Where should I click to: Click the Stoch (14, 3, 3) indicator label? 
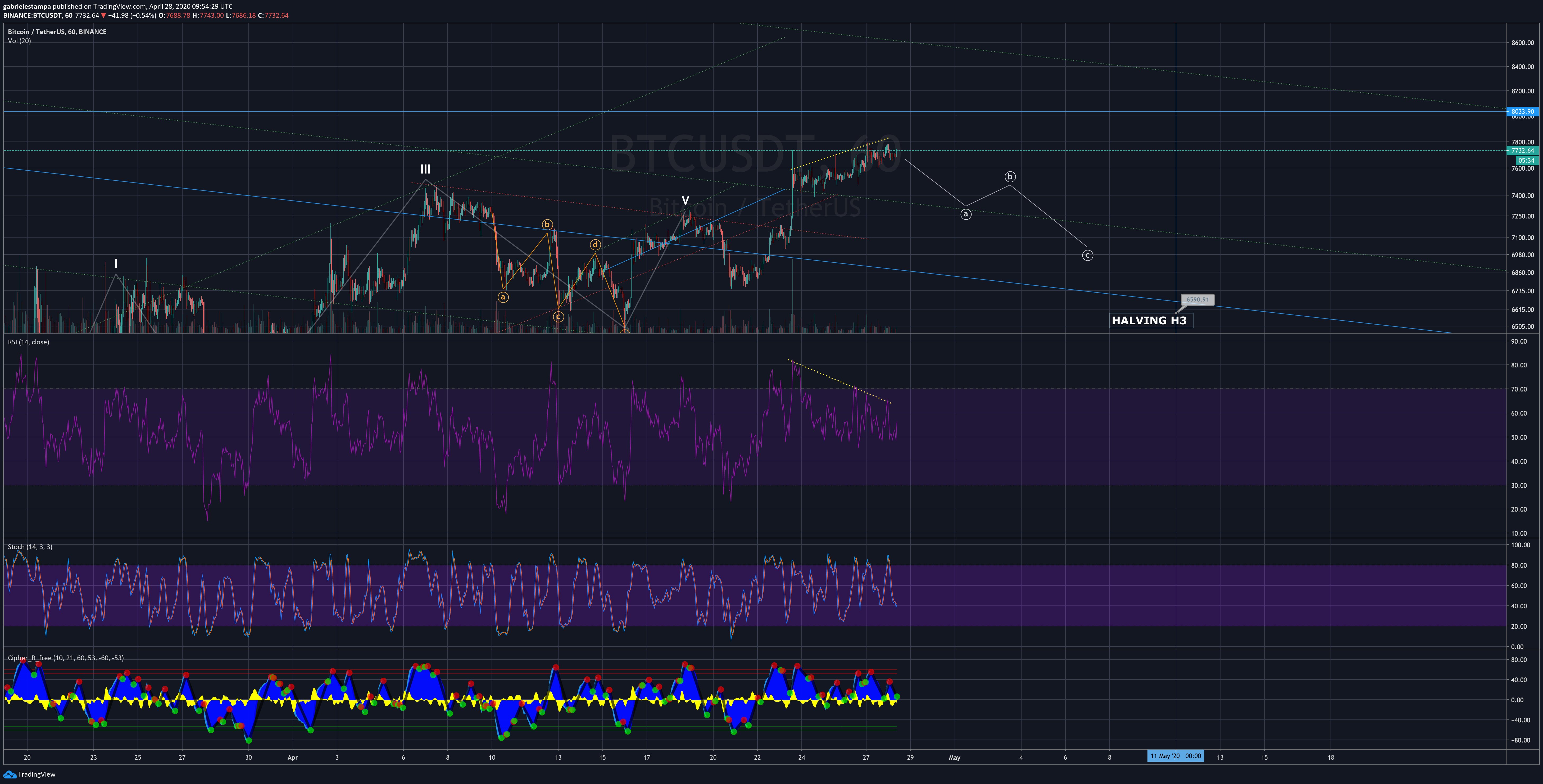30,547
